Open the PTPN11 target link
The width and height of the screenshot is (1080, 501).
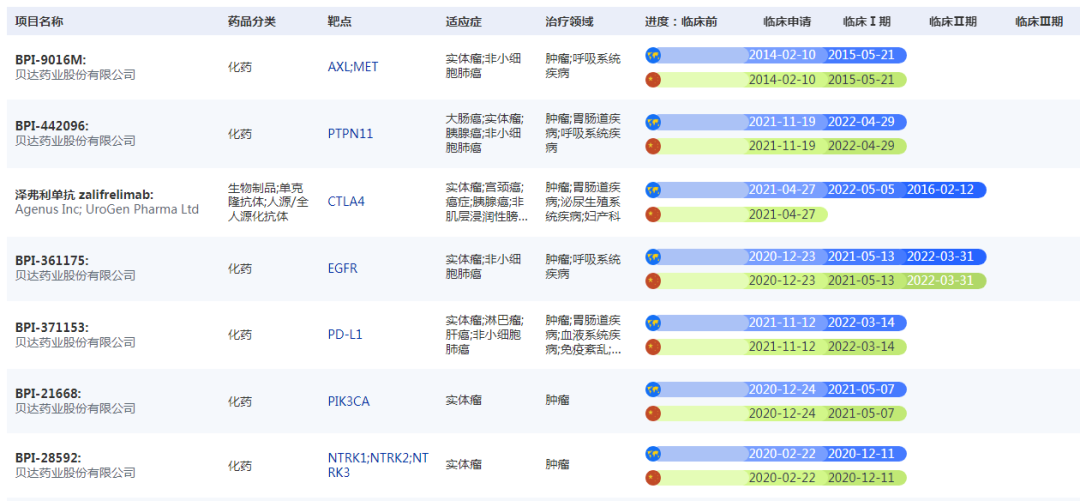pyautogui.click(x=350, y=134)
